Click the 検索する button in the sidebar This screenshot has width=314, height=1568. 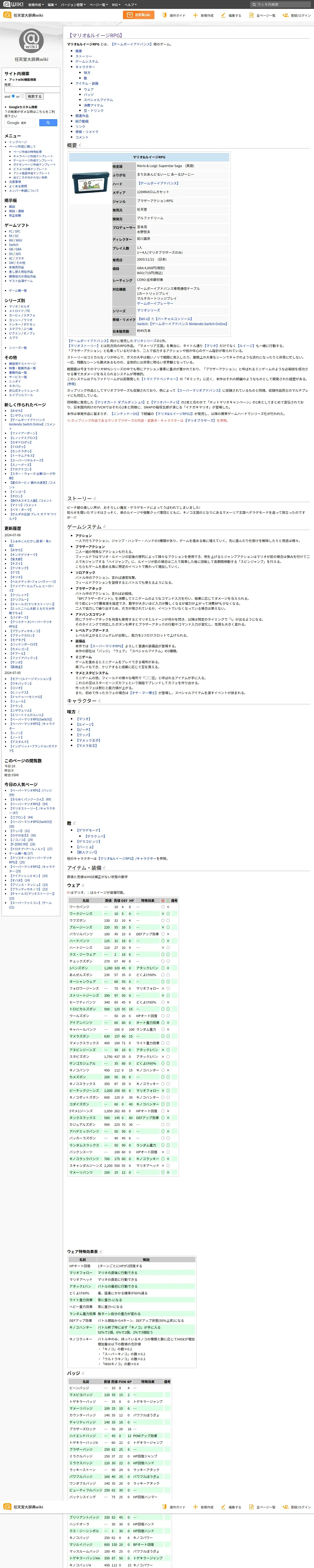click(35, 96)
